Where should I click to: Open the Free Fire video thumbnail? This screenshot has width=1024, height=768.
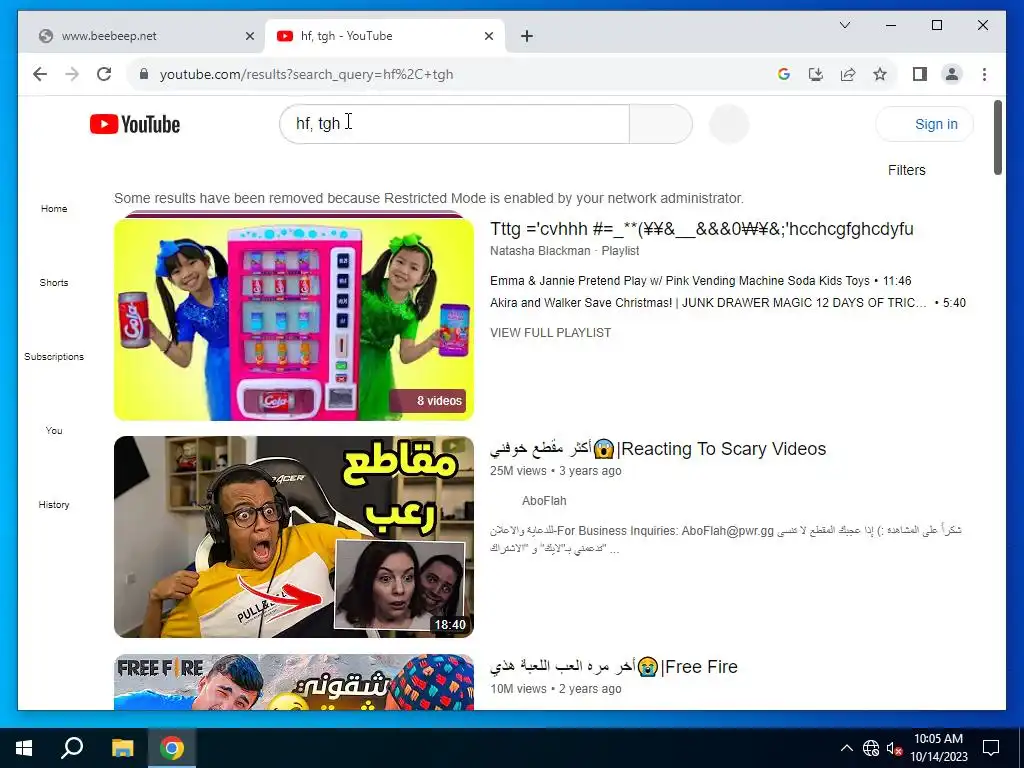[294, 682]
